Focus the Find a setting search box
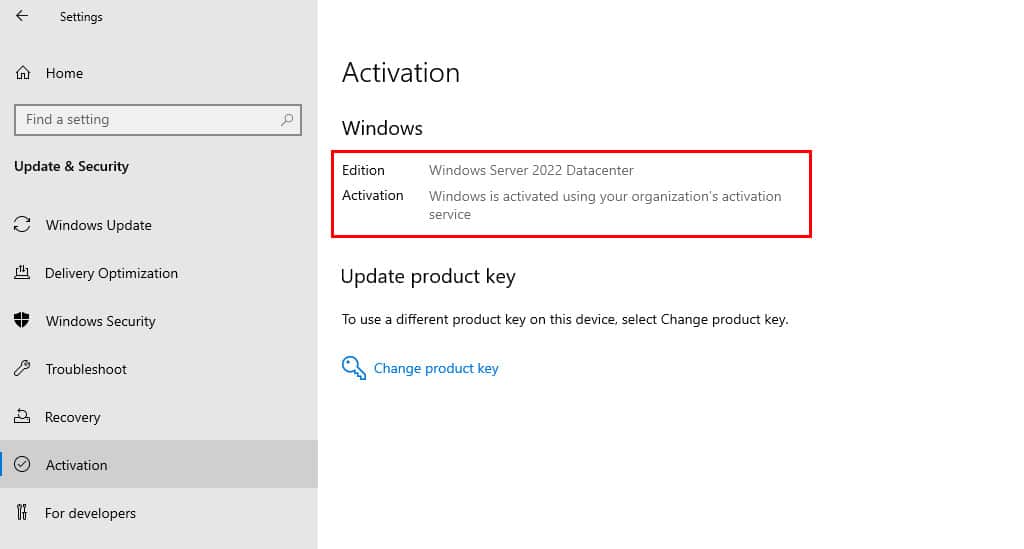 (x=158, y=119)
